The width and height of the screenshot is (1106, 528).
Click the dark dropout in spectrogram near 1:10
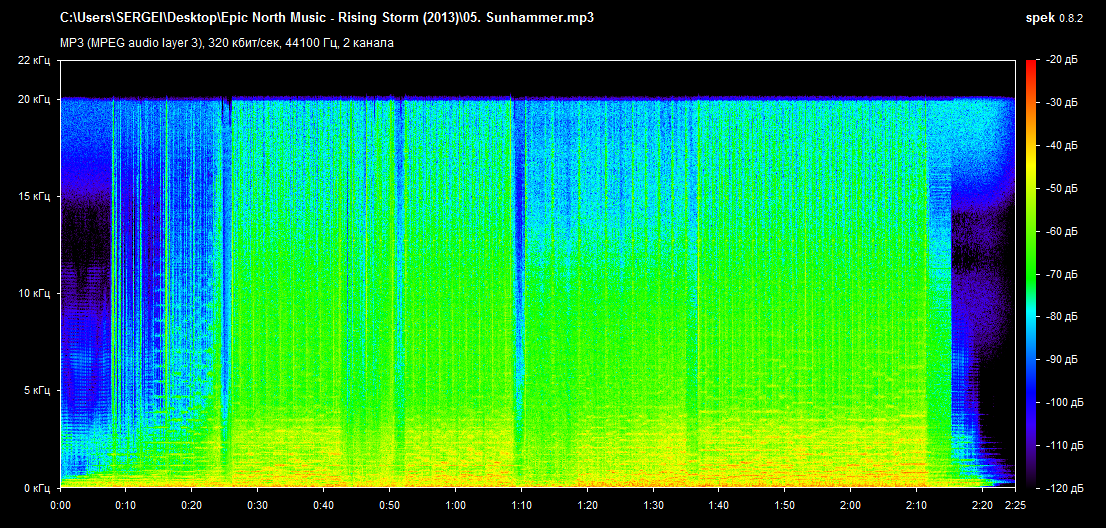[x=517, y=250]
